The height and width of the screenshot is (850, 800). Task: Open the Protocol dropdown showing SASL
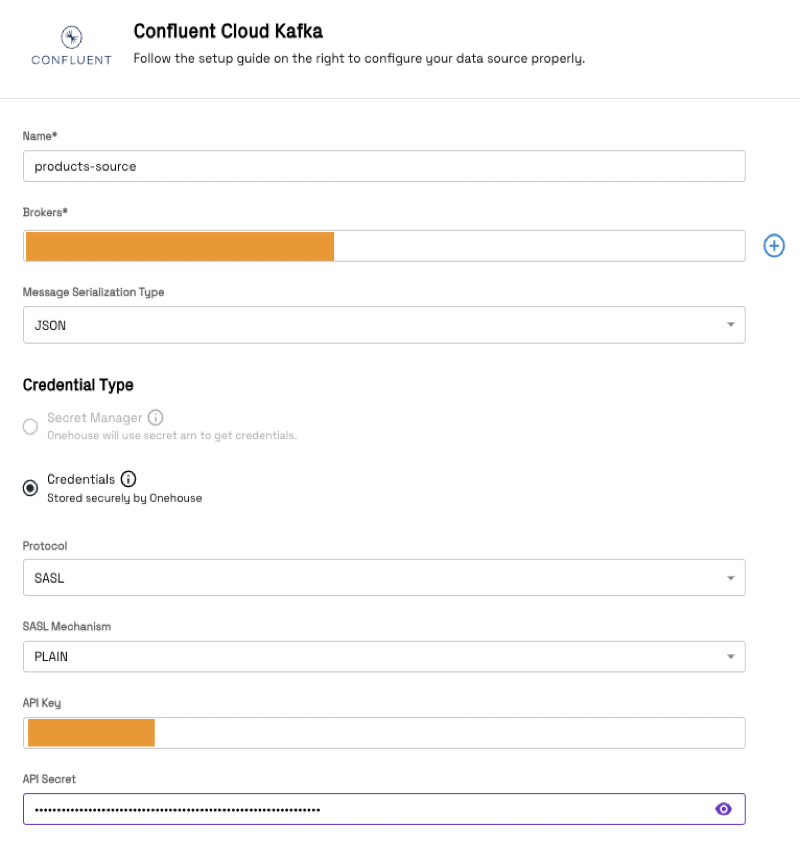(x=384, y=577)
